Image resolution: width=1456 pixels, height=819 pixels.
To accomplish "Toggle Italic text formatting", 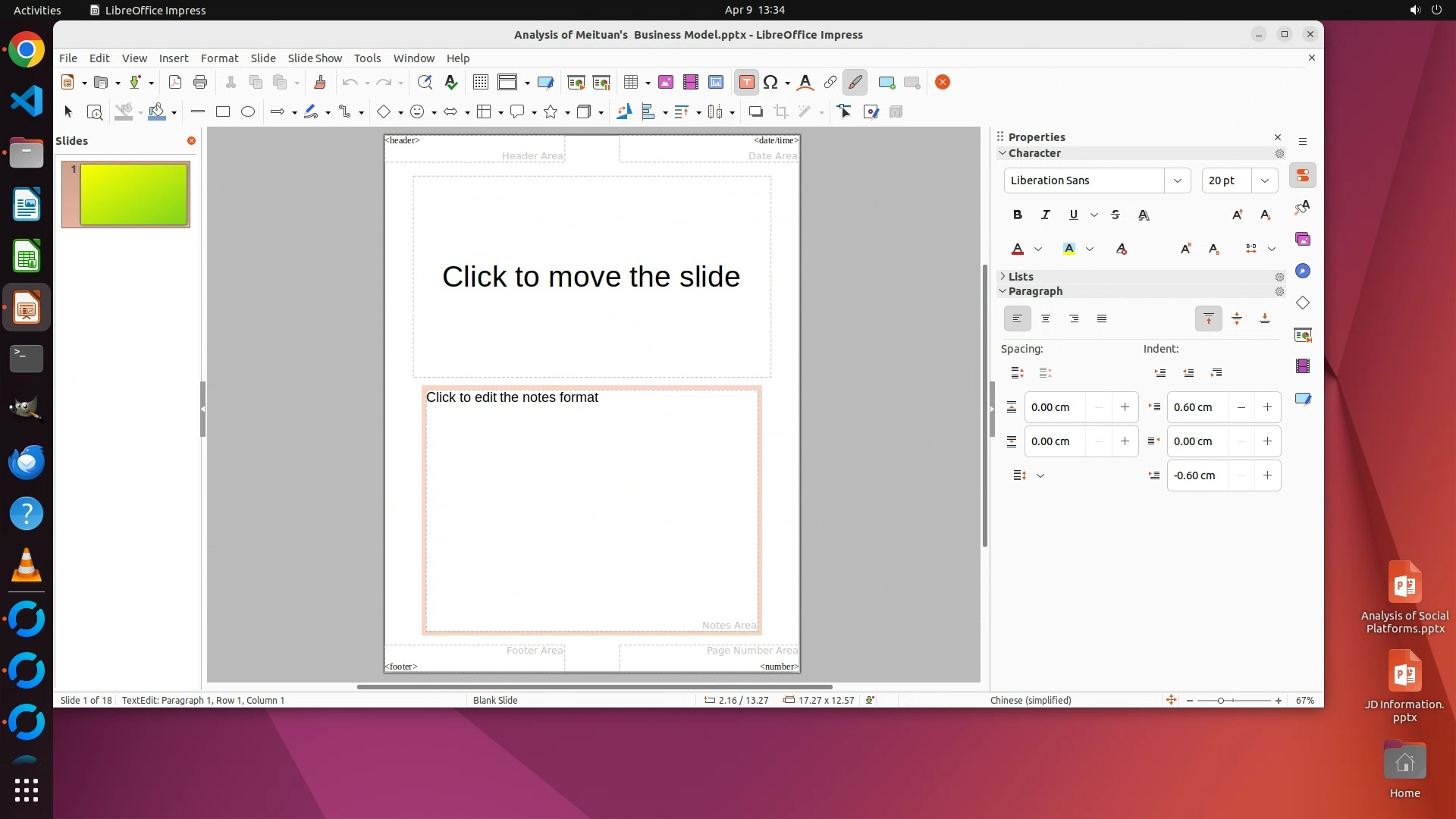I will 1045,215.
